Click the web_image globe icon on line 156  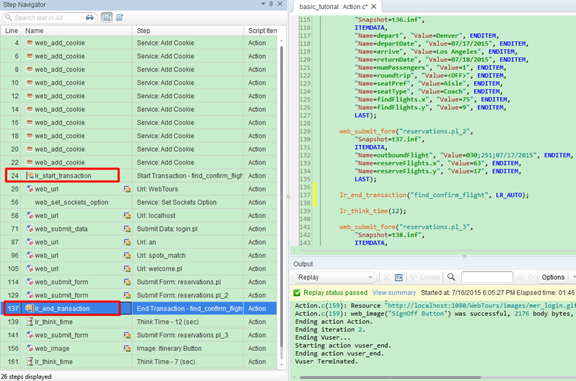point(30,348)
